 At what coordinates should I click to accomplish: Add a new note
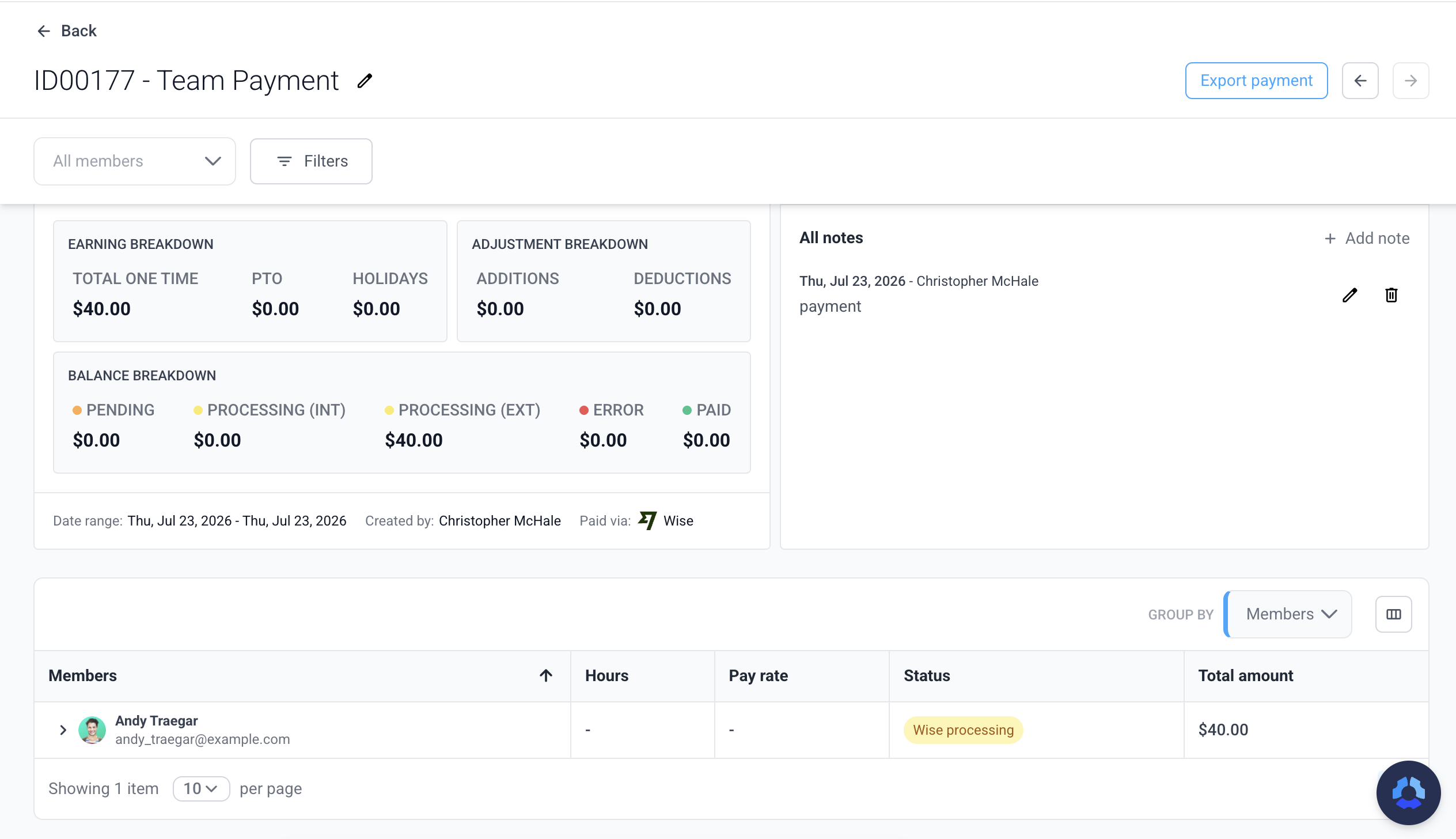1367,239
